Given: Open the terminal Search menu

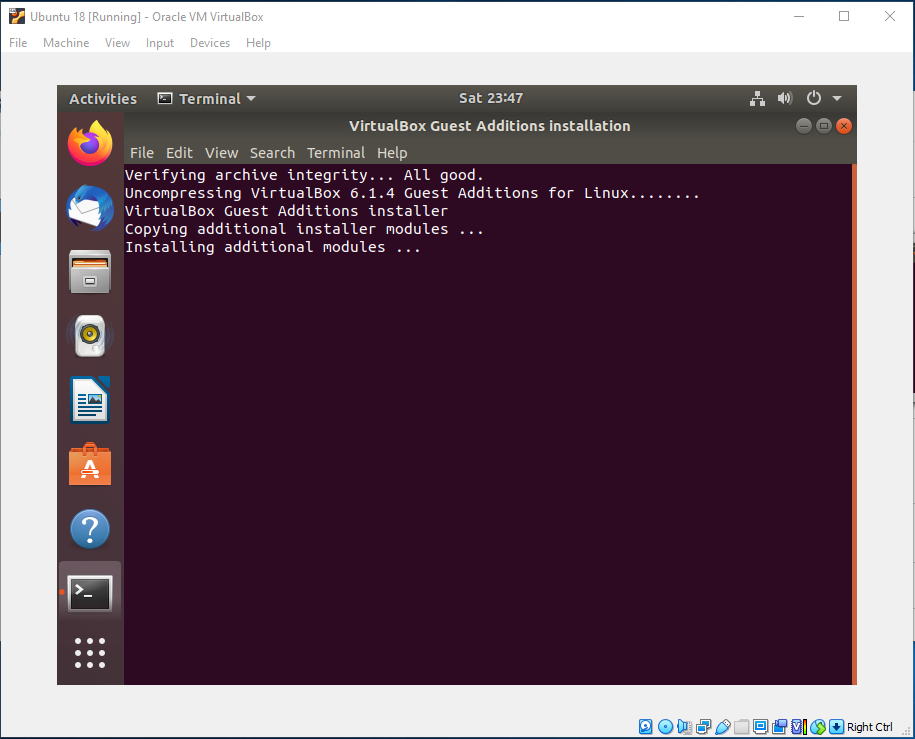Looking at the screenshot, I should click(273, 153).
